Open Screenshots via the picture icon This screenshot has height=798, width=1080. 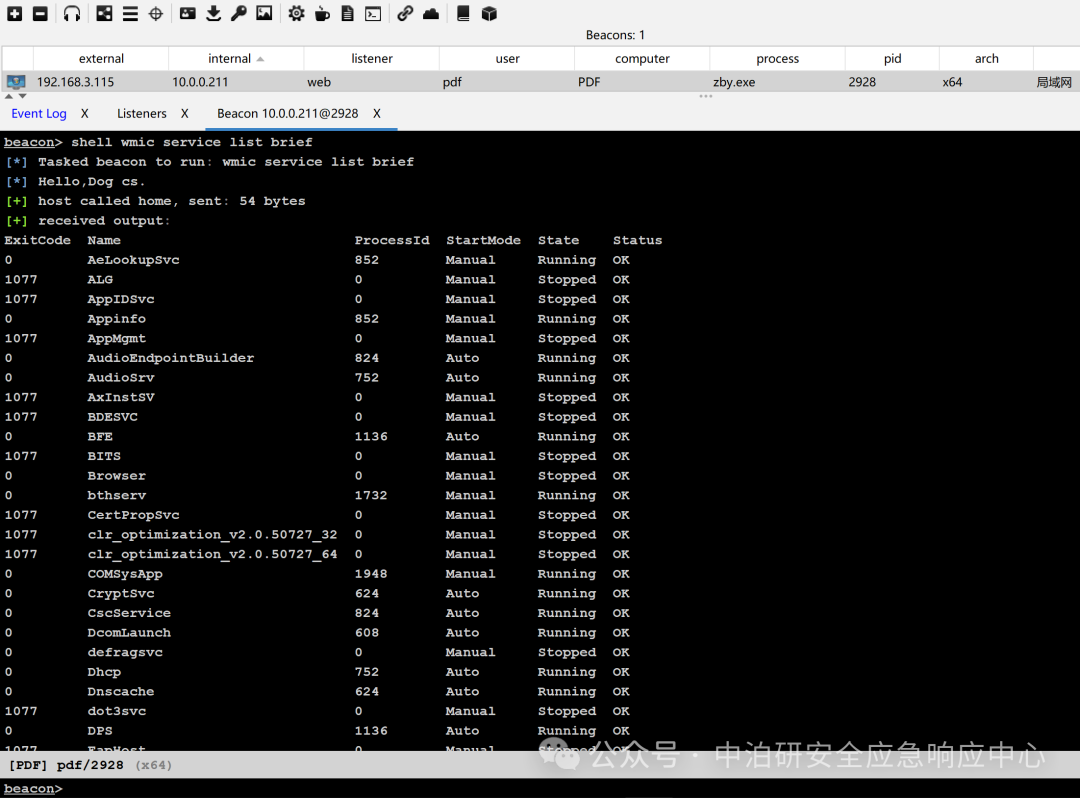pos(264,14)
